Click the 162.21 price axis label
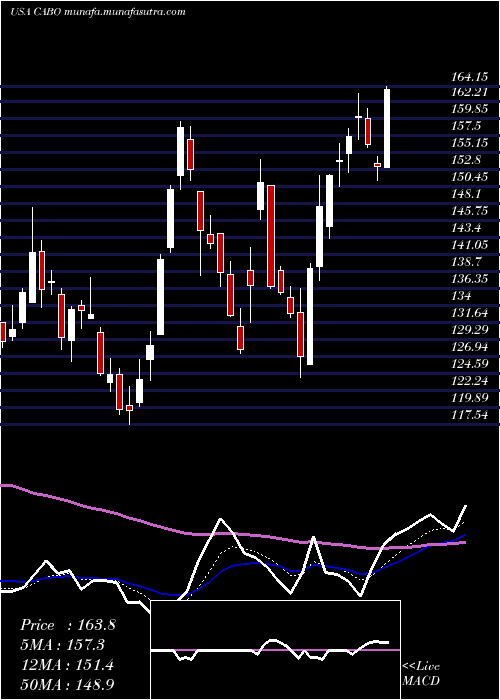The height and width of the screenshot is (700, 500). point(469,92)
